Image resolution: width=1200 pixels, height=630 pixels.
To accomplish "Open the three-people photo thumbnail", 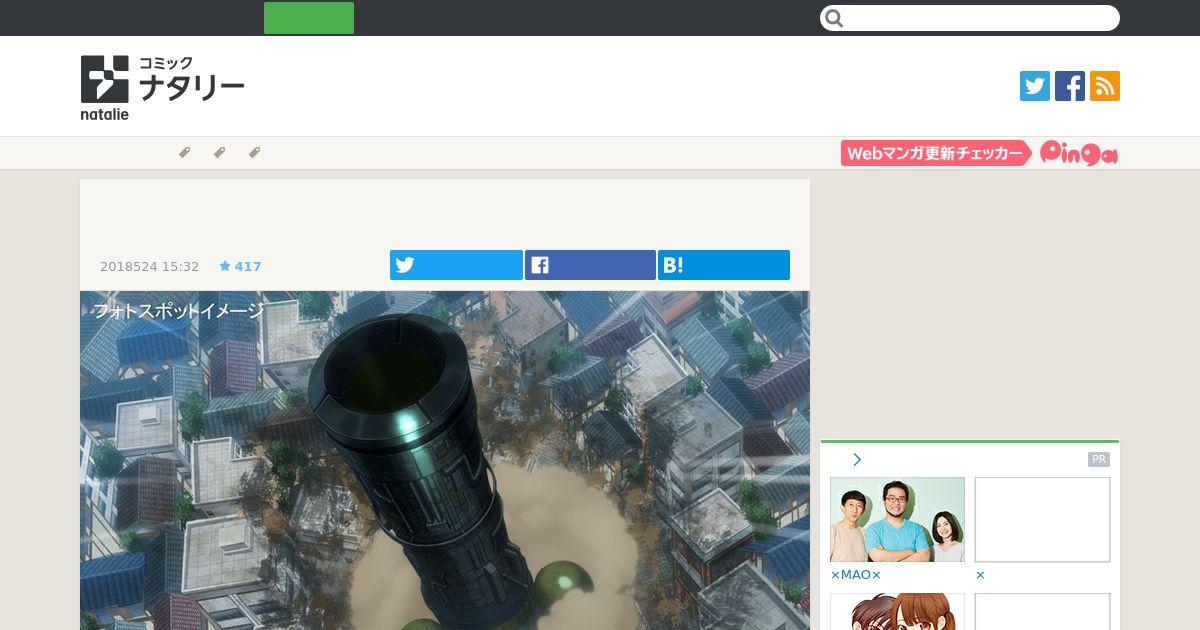I will pyautogui.click(x=897, y=519).
